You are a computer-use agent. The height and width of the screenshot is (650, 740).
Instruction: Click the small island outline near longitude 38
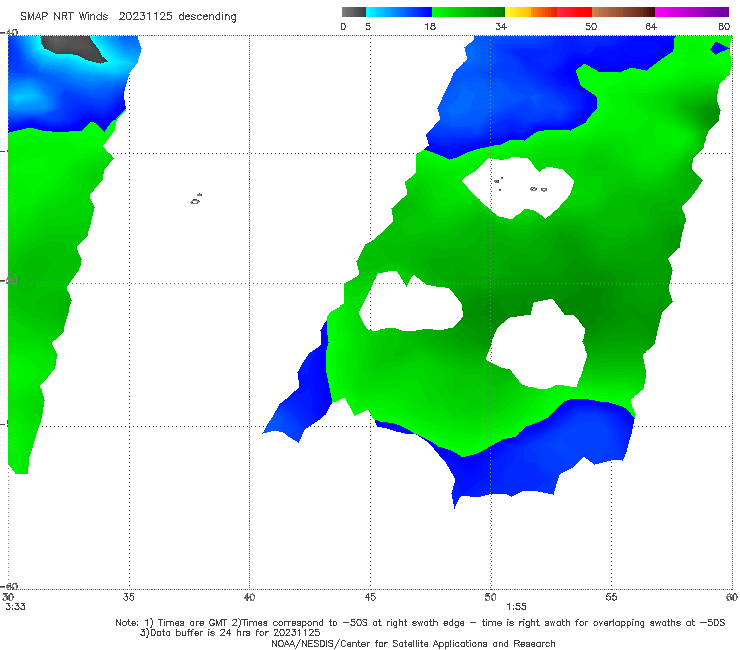coord(196,199)
